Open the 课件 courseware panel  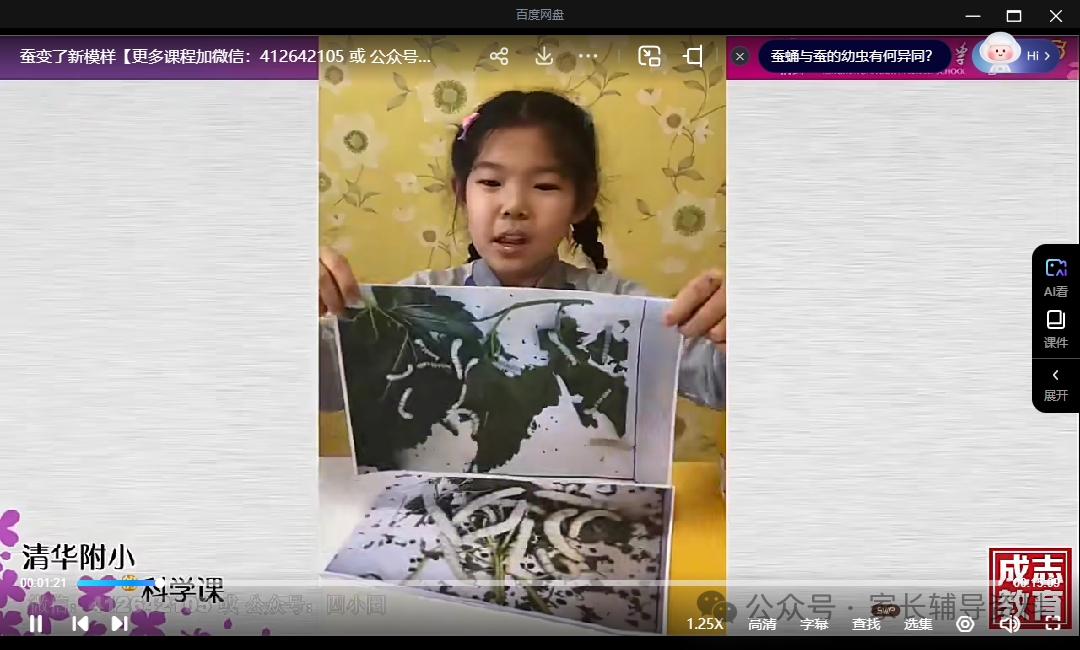1055,328
